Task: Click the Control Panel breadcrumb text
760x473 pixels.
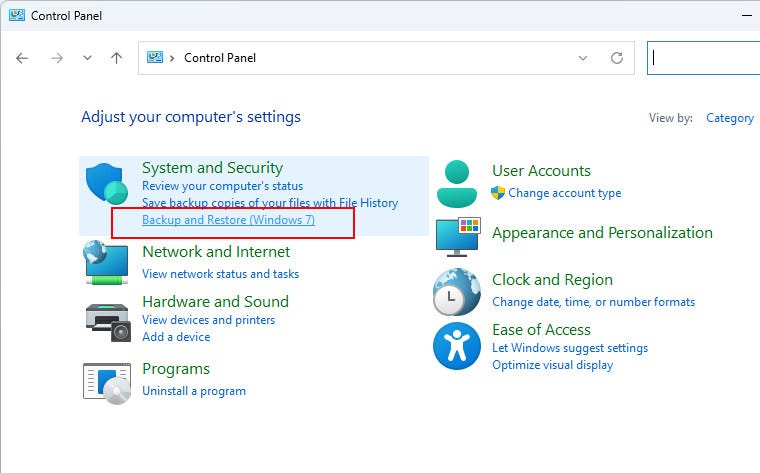Action: pos(220,58)
